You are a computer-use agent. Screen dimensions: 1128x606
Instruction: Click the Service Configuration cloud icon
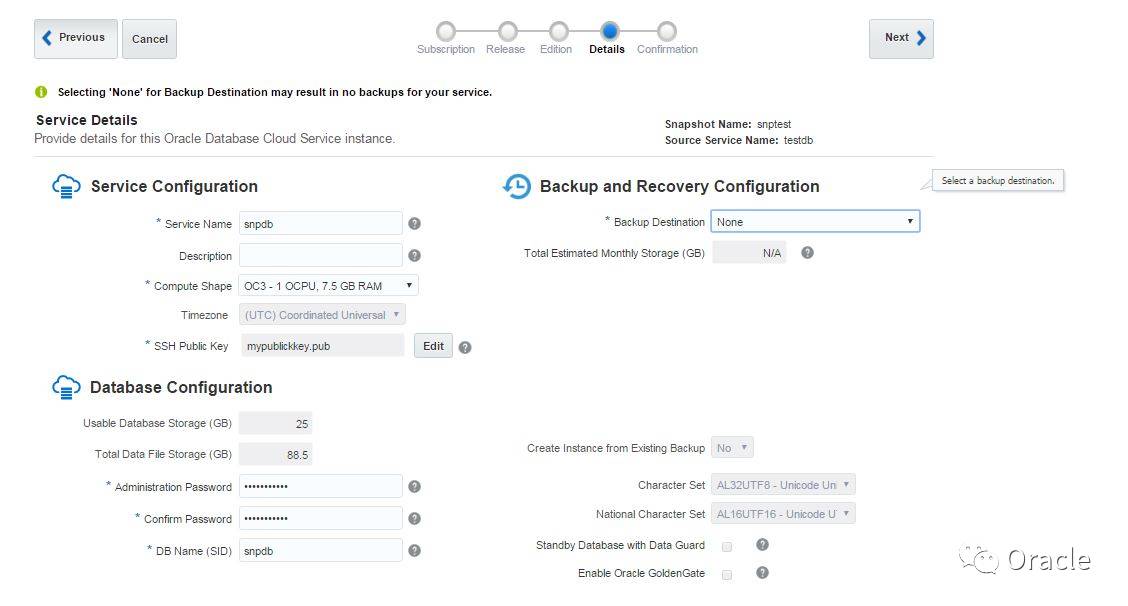(x=66, y=186)
